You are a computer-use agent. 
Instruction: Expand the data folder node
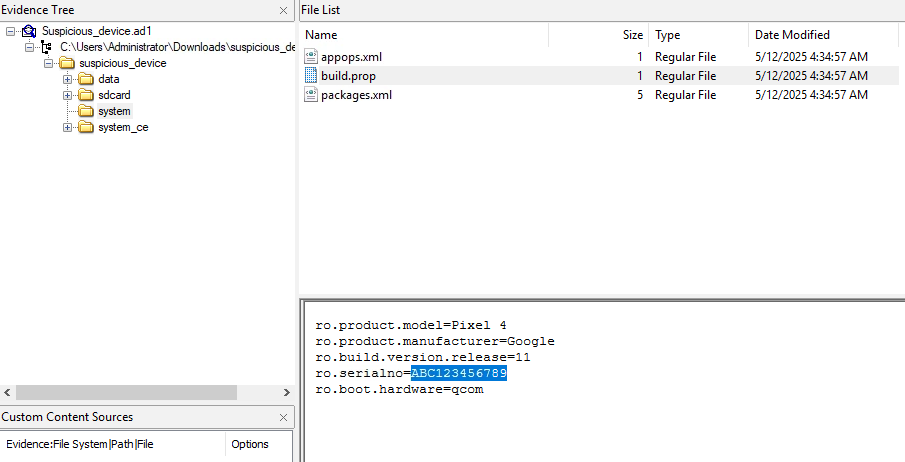(68, 79)
